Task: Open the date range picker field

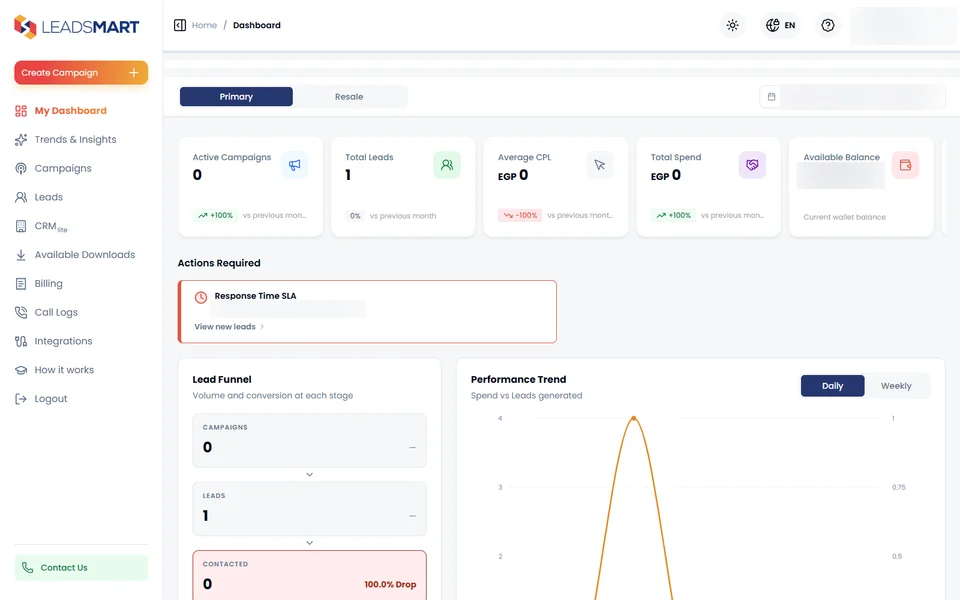Action: click(852, 97)
